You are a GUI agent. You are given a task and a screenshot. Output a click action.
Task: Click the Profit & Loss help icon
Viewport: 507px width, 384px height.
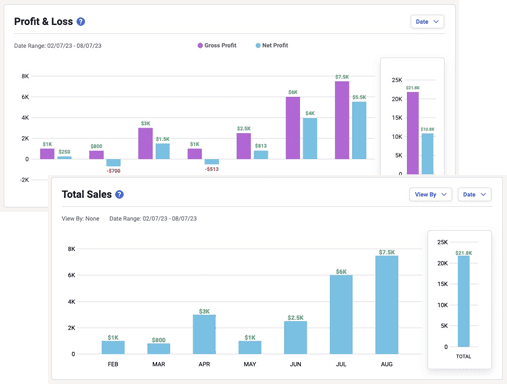tap(81, 22)
